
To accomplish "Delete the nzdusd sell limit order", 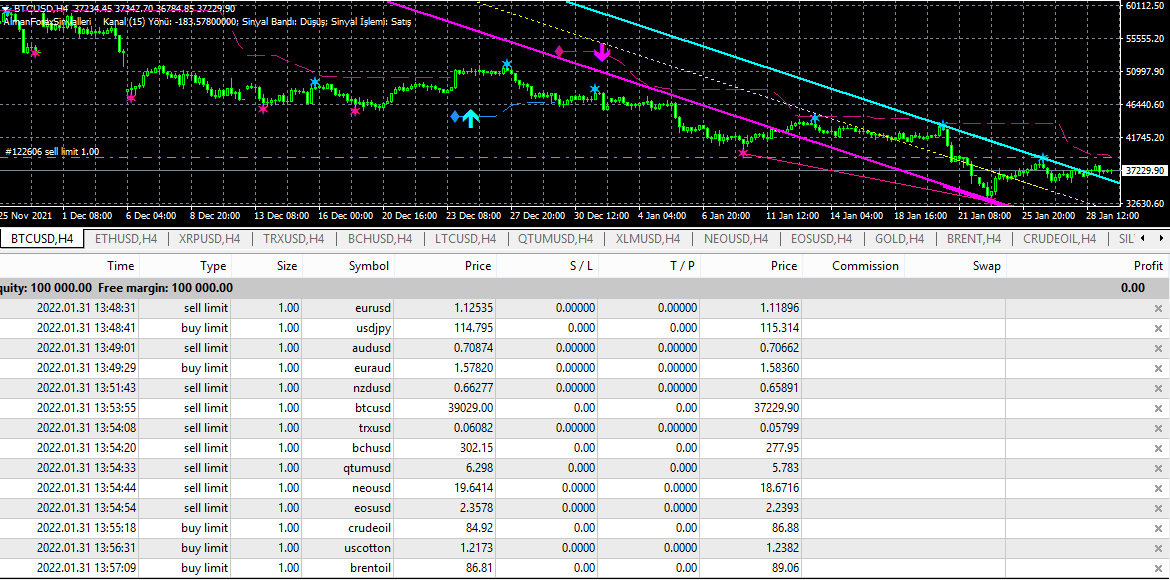I will coord(1158,388).
